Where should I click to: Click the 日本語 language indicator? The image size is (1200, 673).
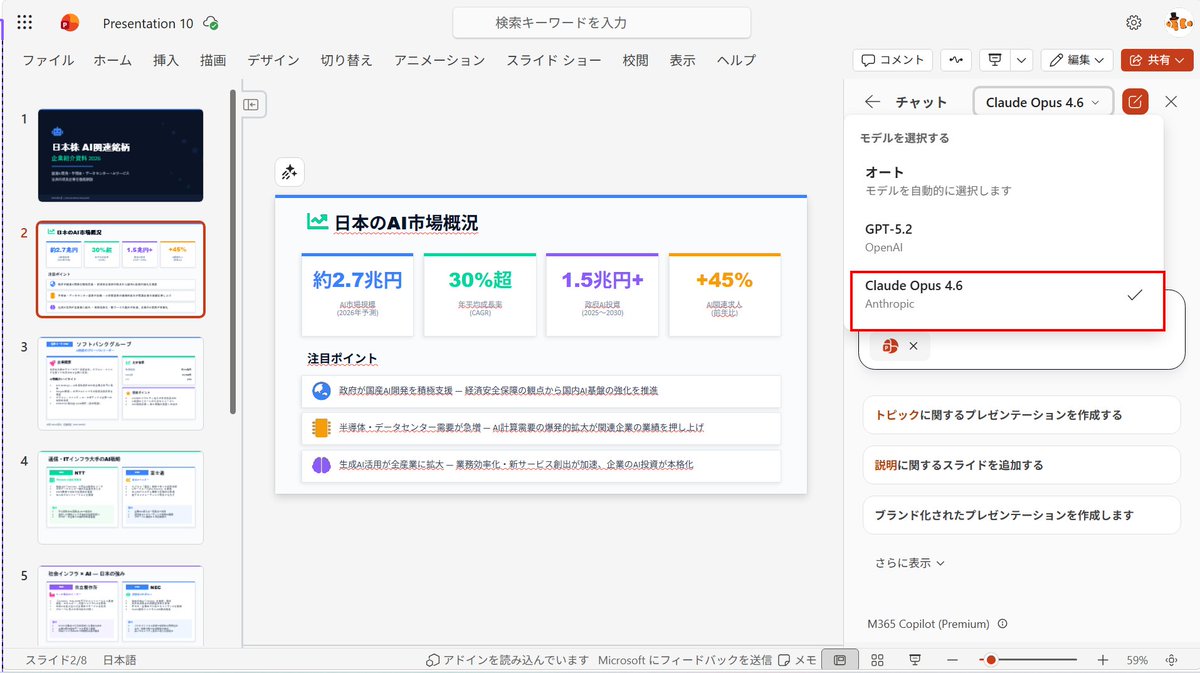(x=120, y=660)
